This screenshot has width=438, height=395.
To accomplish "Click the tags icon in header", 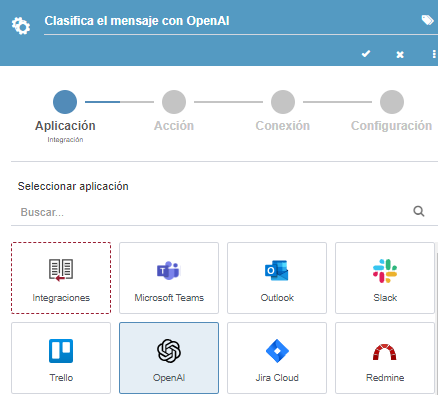I will (x=427, y=20).
